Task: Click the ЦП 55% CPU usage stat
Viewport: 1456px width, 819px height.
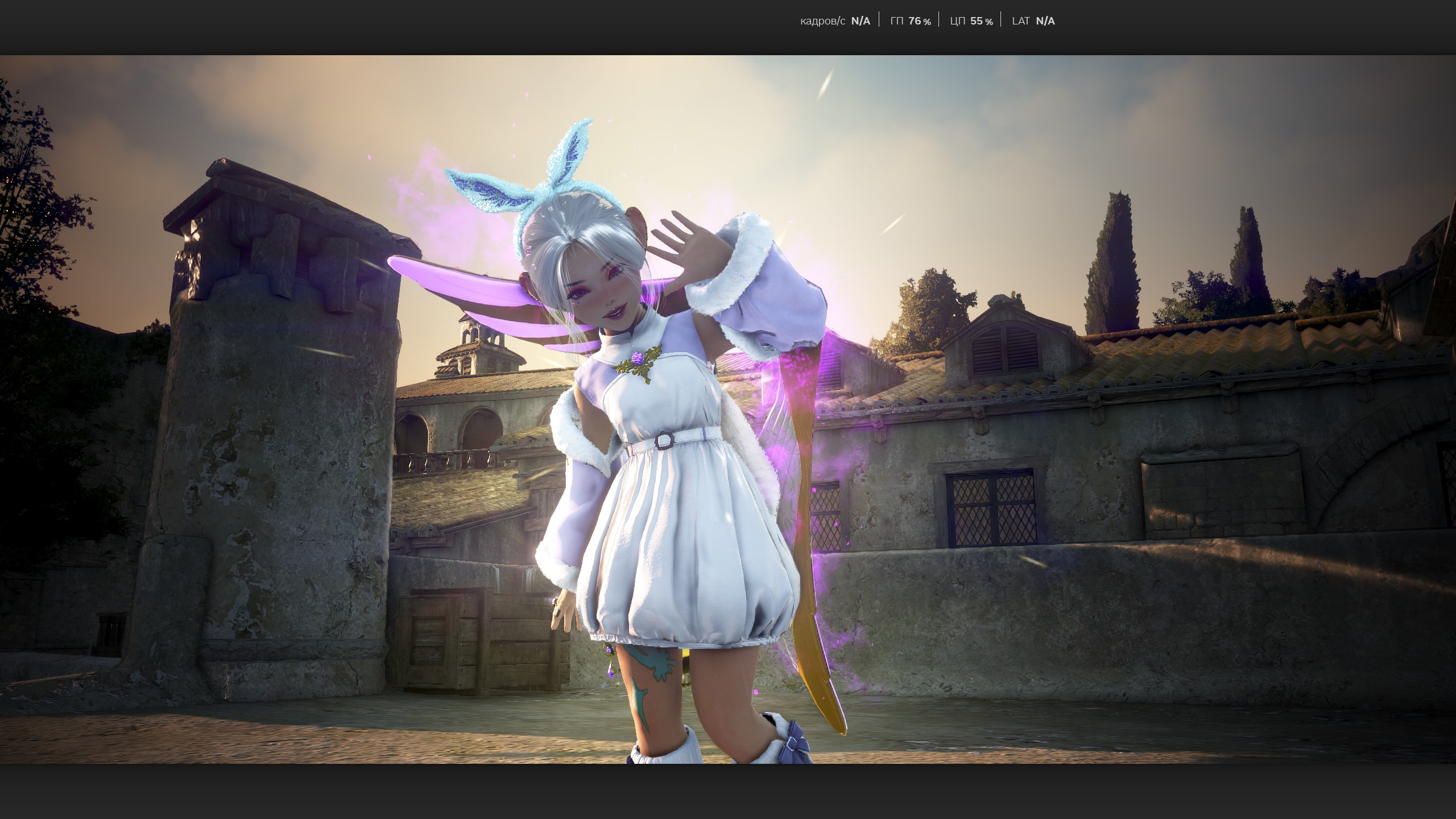Action: (x=971, y=21)
